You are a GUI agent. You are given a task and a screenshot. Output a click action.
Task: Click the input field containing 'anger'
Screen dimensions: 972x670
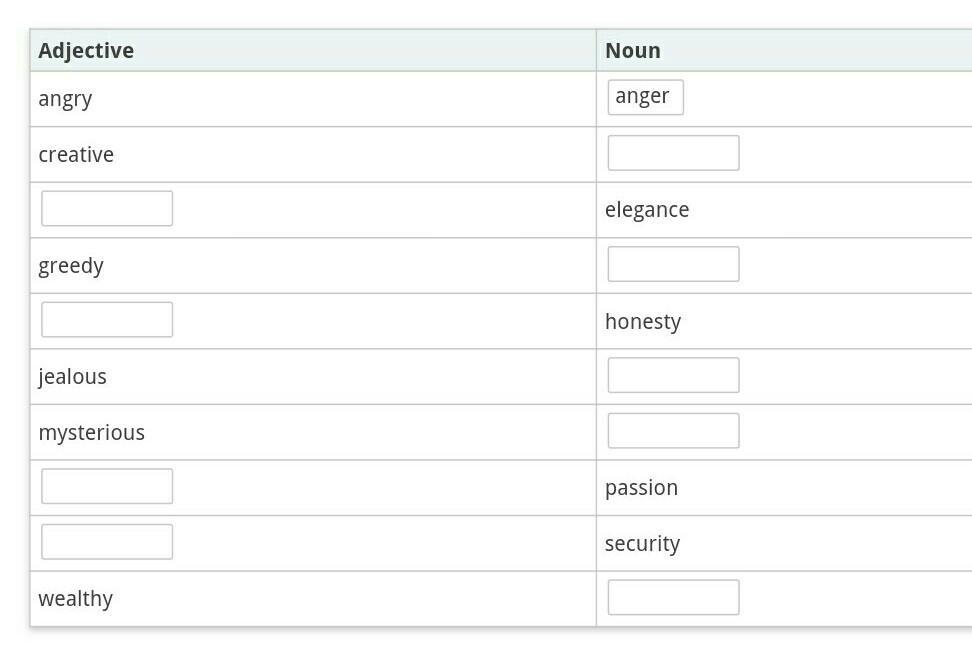point(645,97)
